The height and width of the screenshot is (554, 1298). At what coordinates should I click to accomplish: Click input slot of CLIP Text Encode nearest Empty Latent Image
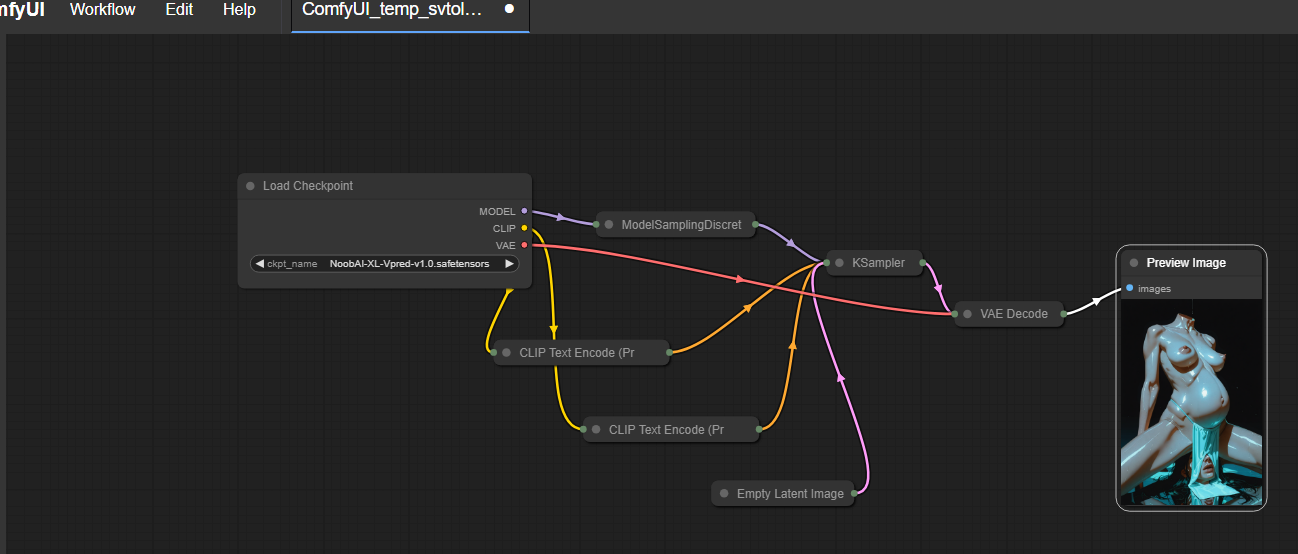583,430
